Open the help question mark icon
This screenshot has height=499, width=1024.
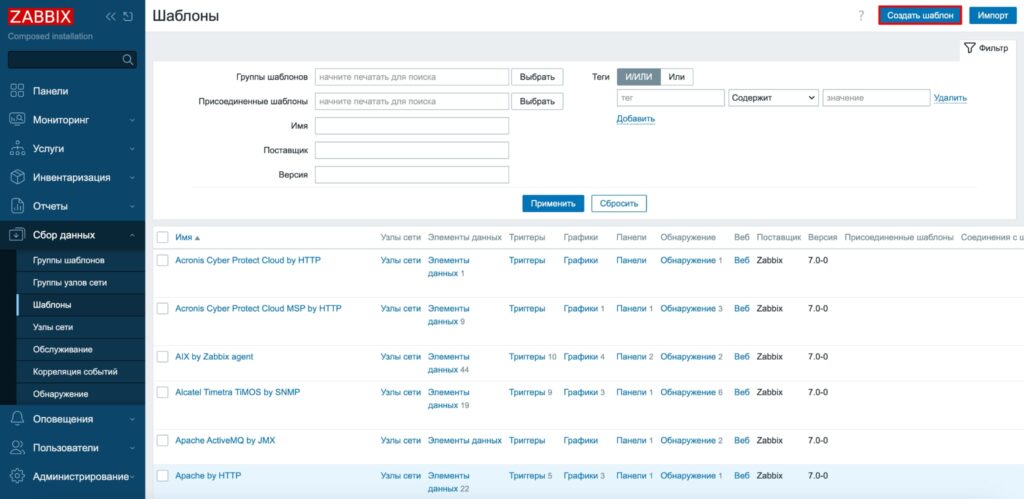(860, 16)
